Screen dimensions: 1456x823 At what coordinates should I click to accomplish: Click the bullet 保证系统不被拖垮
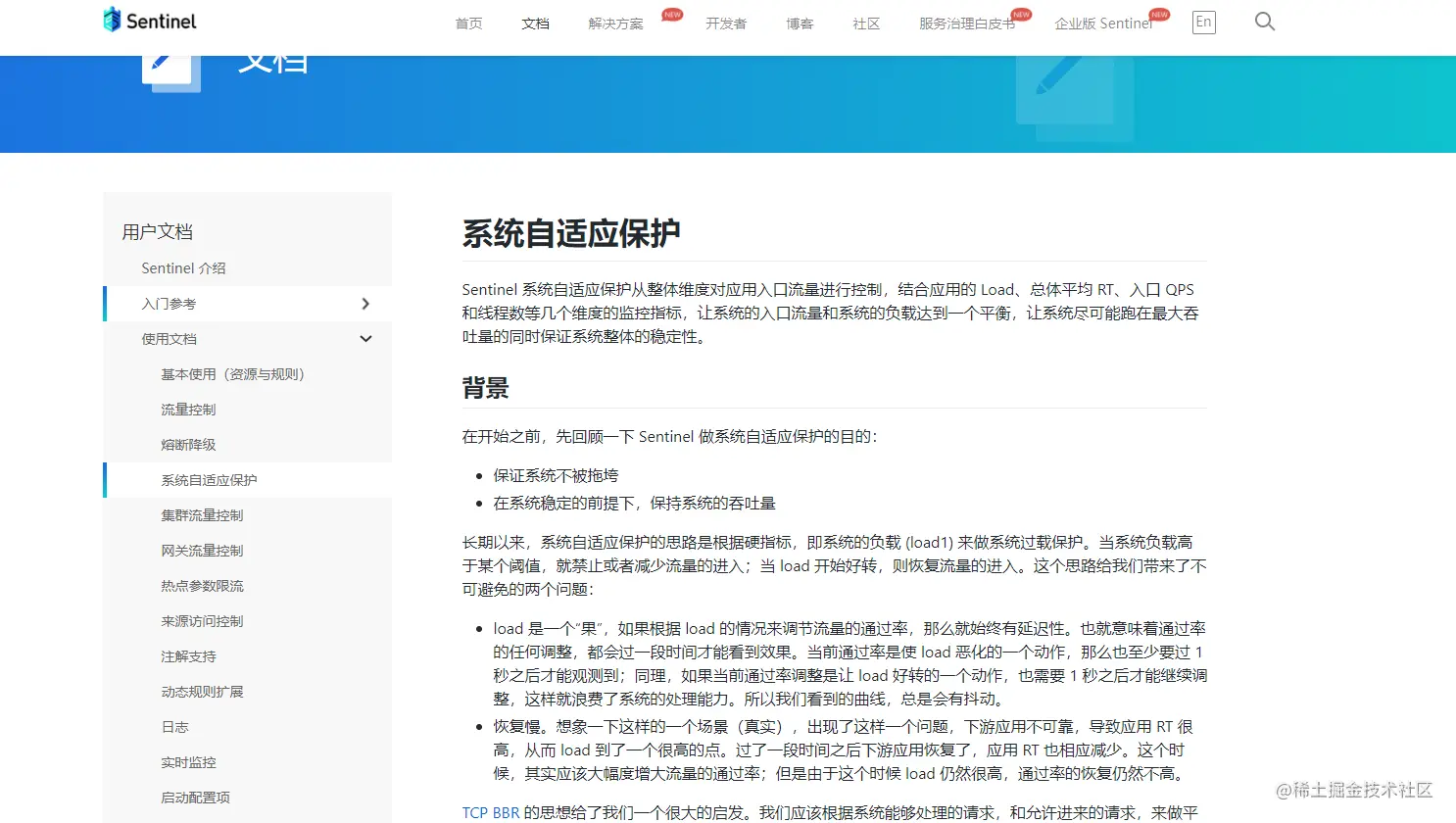click(x=556, y=475)
